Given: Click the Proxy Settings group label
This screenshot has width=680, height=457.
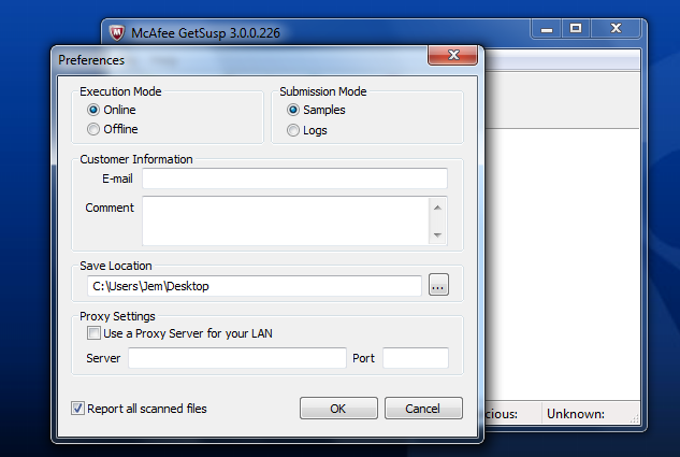Looking at the screenshot, I should pyautogui.click(x=118, y=317).
